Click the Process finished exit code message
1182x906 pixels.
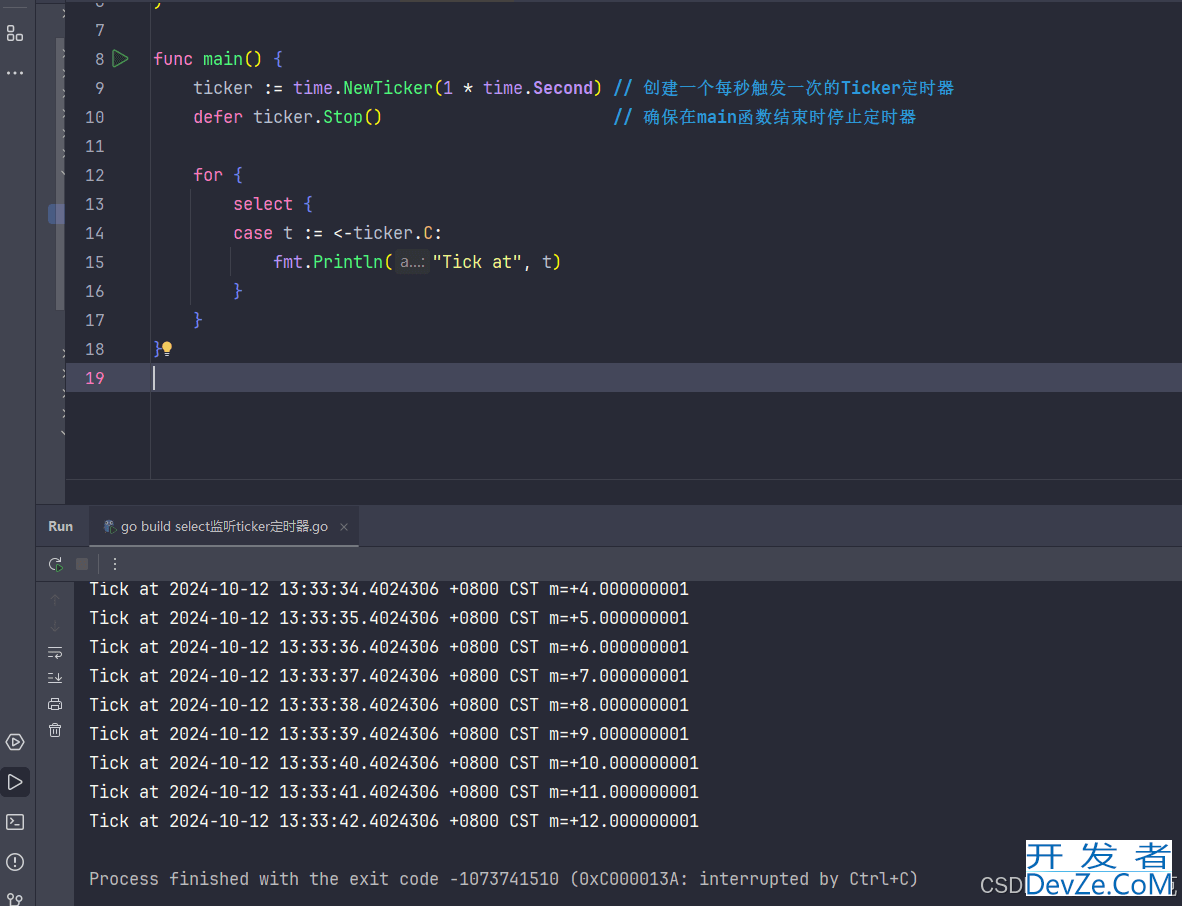[504, 879]
